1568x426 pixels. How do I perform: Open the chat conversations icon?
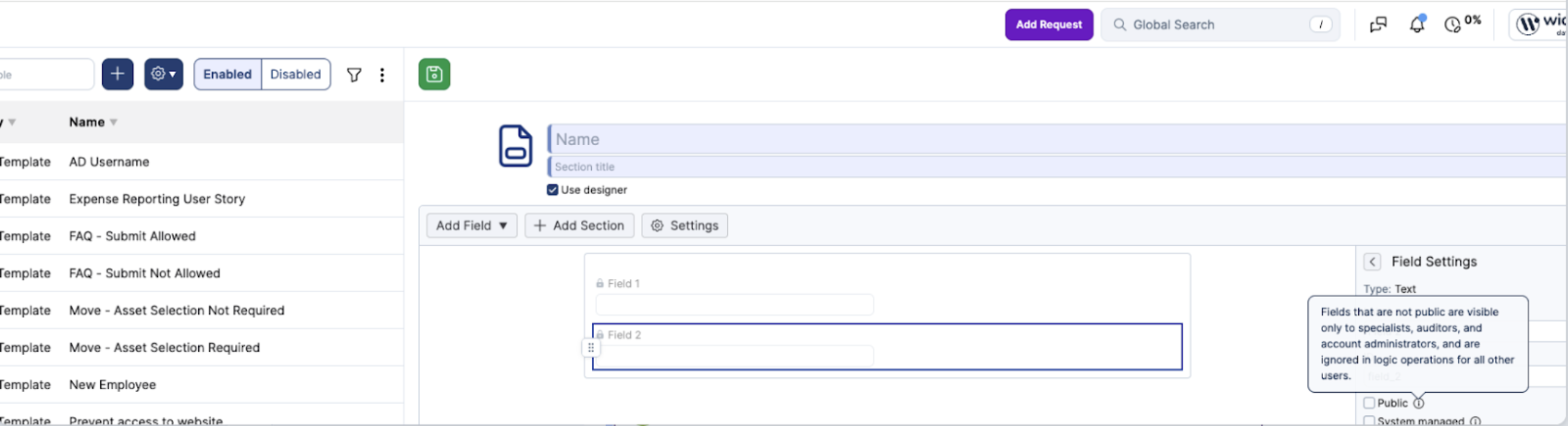(1378, 25)
